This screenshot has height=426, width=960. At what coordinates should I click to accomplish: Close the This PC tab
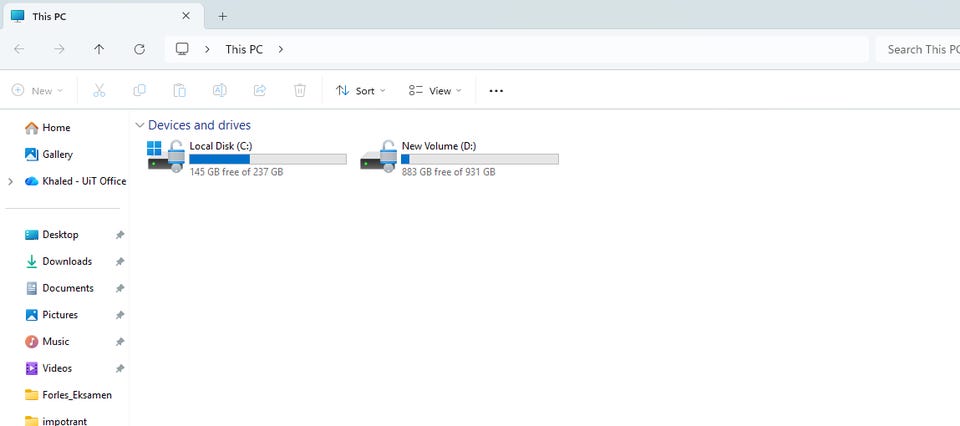tap(186, 16)
